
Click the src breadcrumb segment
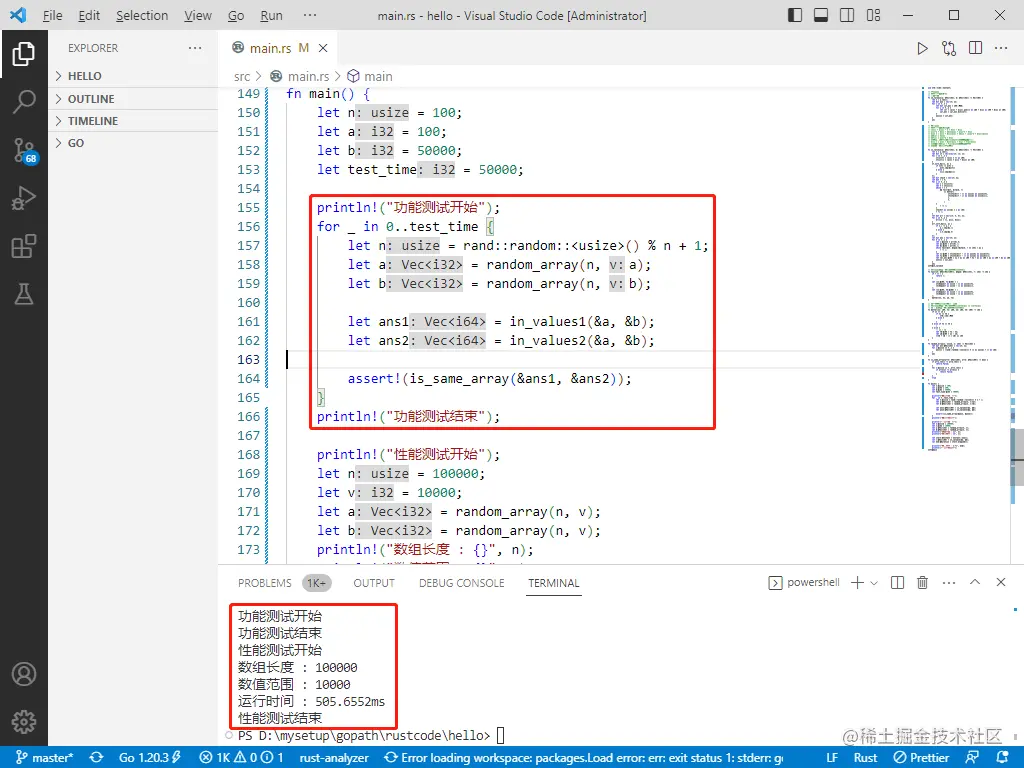[x=242, y=76]
